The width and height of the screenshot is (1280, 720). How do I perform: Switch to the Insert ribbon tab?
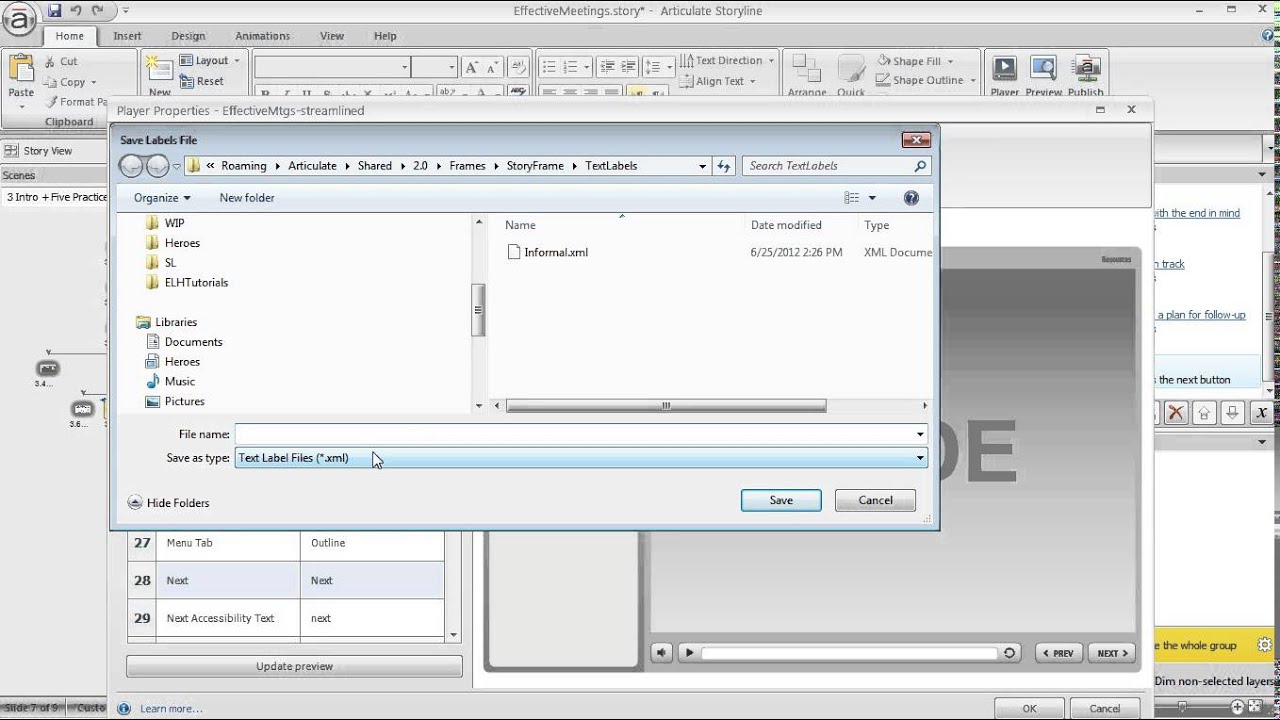click(127, 36)
